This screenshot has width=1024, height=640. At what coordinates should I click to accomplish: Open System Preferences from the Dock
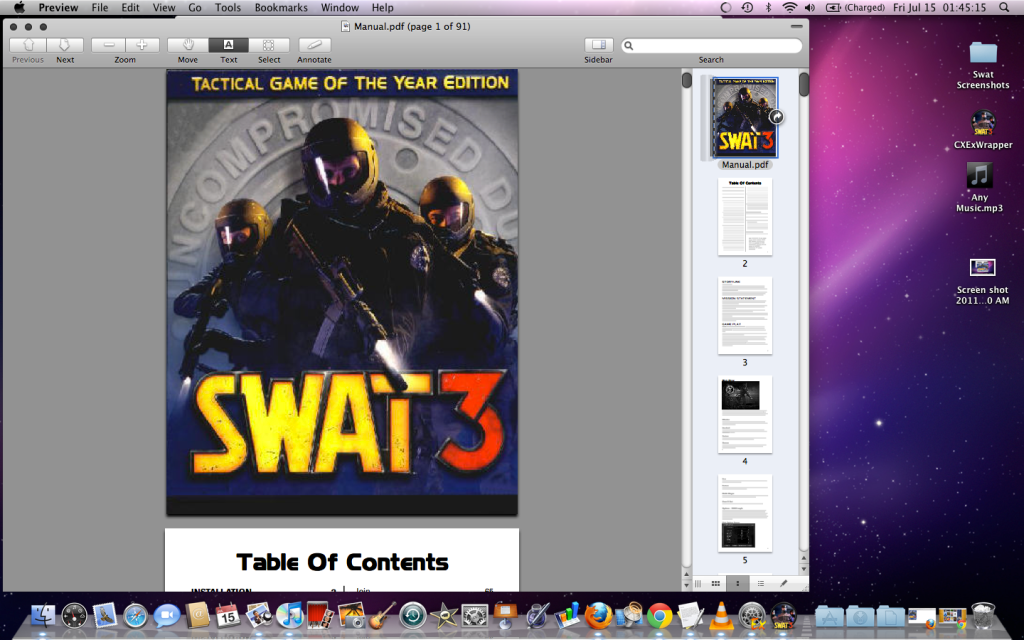[474, 615]
